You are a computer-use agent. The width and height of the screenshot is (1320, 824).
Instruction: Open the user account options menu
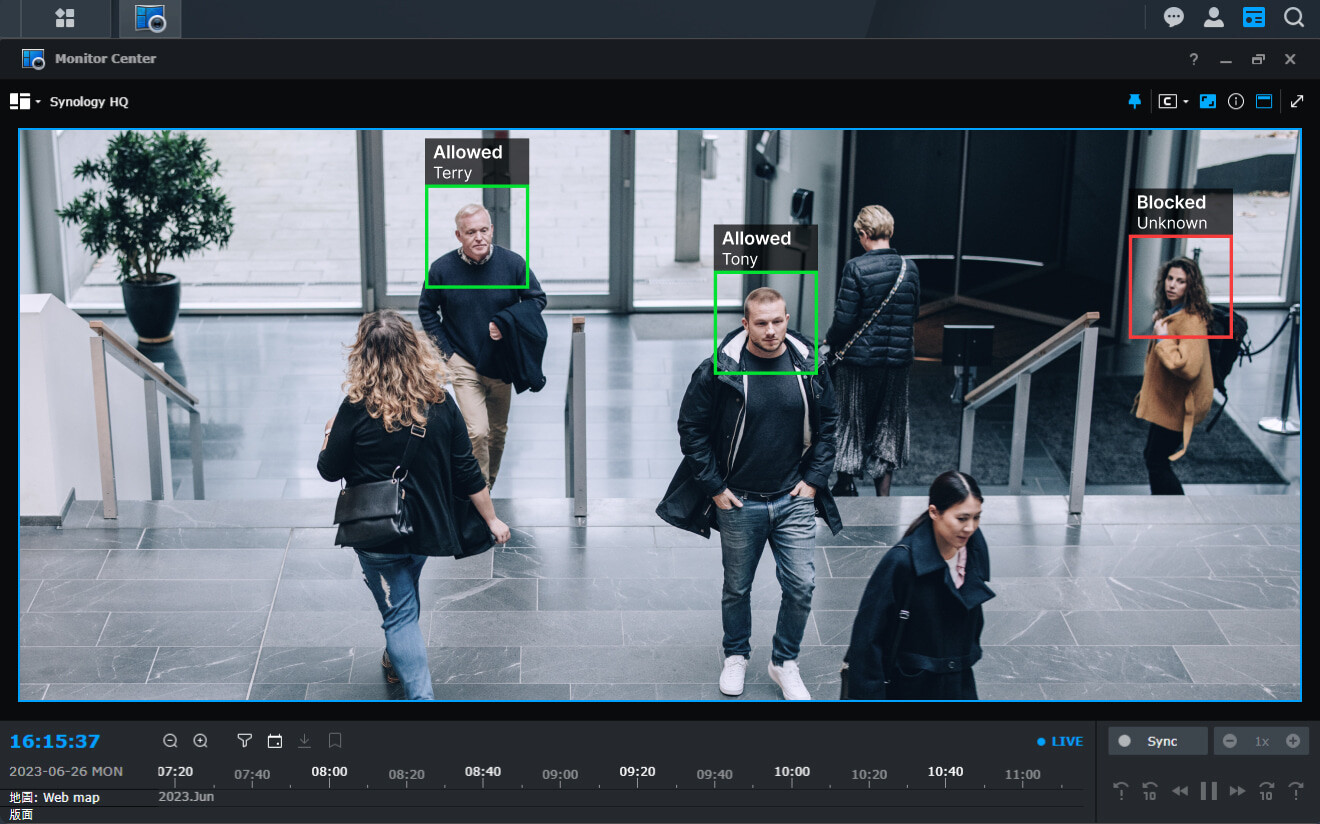[x=1214, y=18]
